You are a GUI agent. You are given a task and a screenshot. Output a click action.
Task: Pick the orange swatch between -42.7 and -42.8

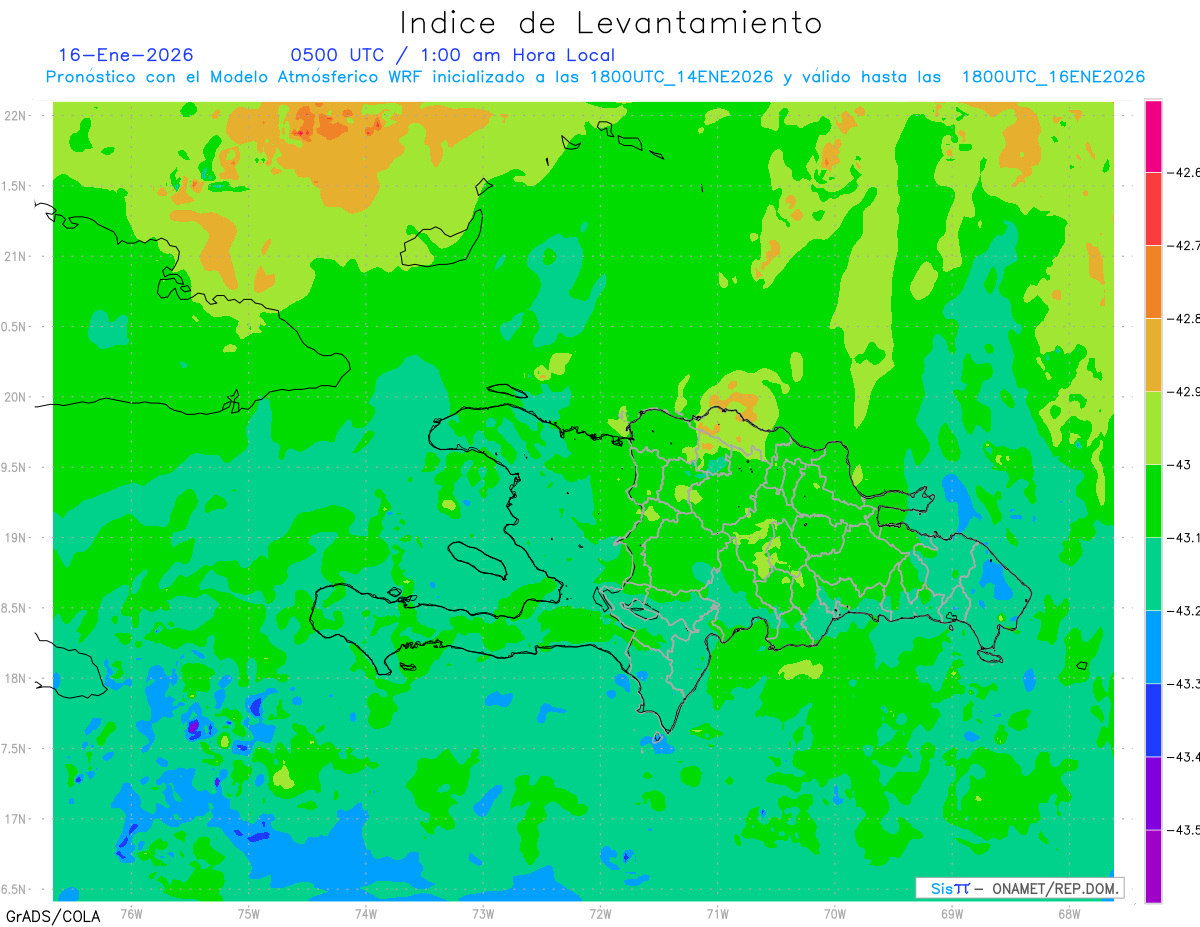coord(1153,282)
